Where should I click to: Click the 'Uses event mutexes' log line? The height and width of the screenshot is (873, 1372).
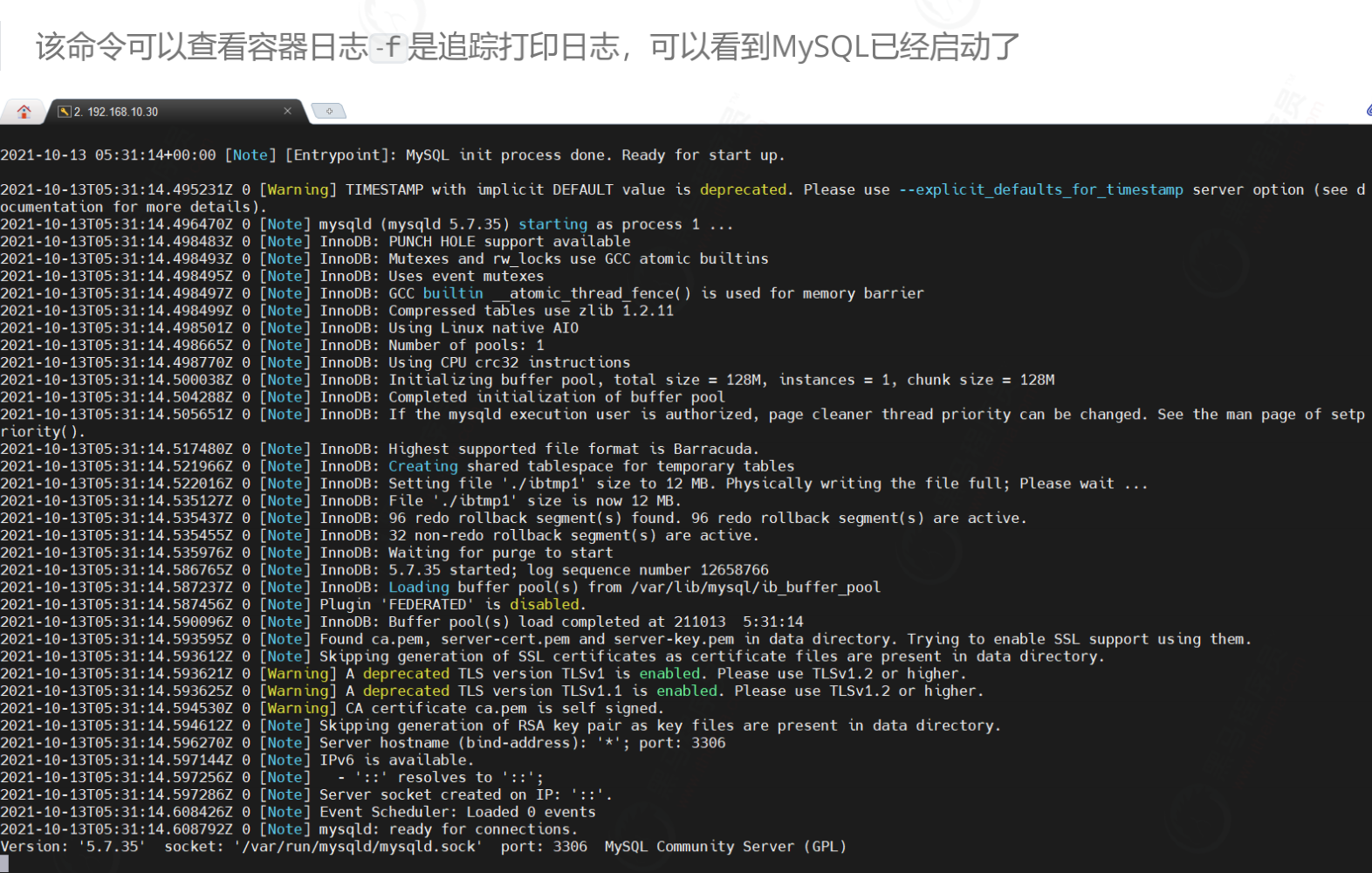466,276
